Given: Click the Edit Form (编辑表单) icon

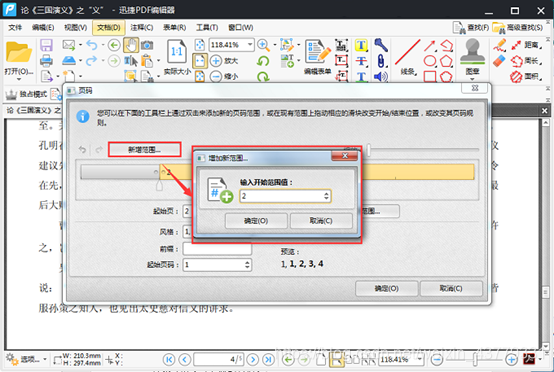Looking at the screenshot, I should [x=317, y=52].
